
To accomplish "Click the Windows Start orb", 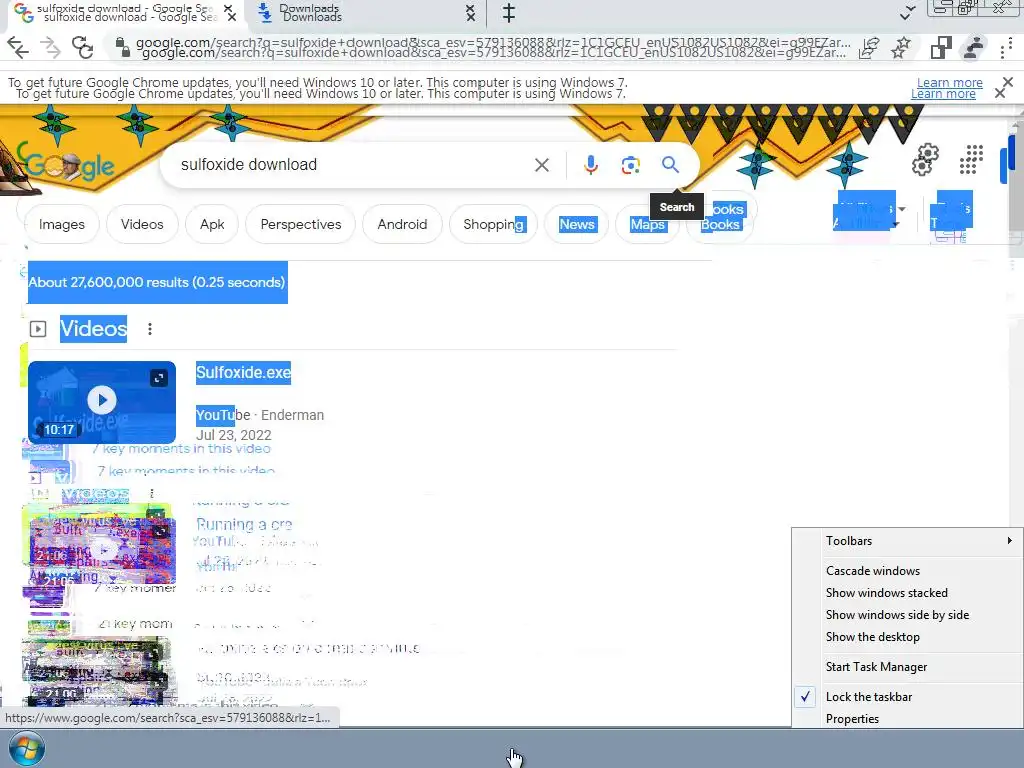I will [27, 748].
